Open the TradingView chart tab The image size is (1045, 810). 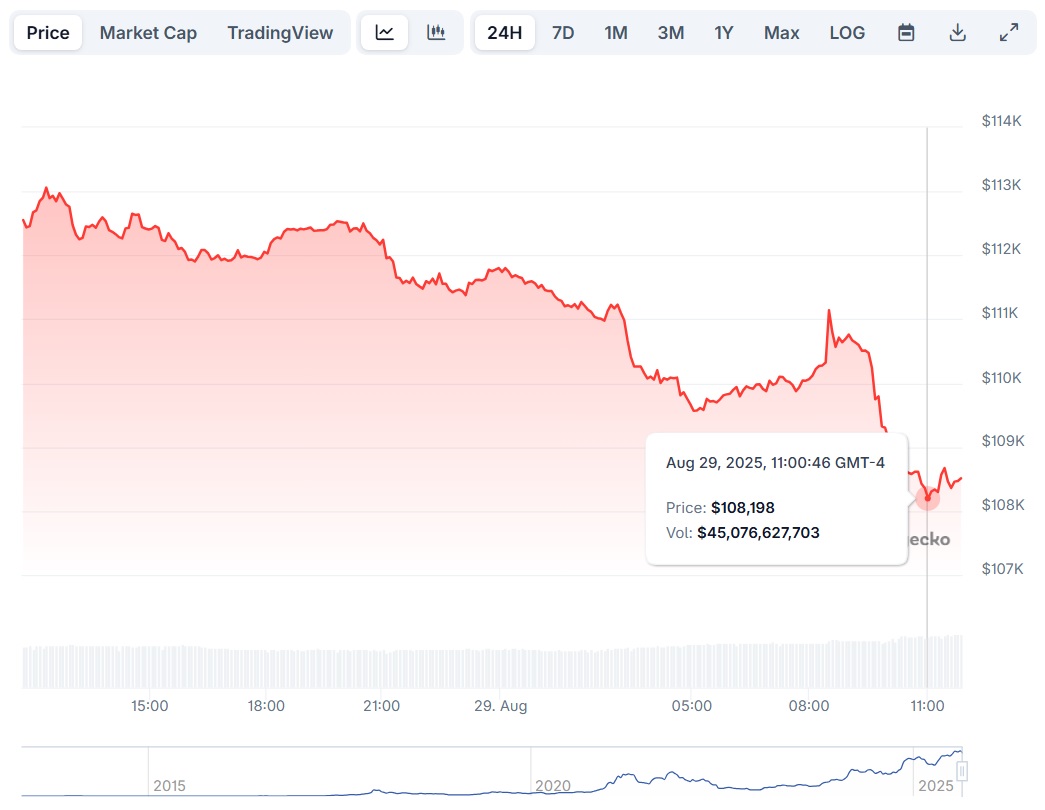pos(280,33)
